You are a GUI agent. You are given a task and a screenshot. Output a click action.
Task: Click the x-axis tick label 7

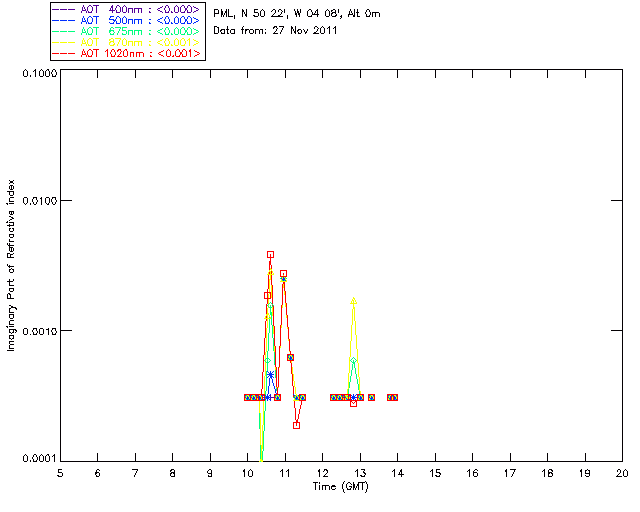pyautogui.click(x=135, y=473)
